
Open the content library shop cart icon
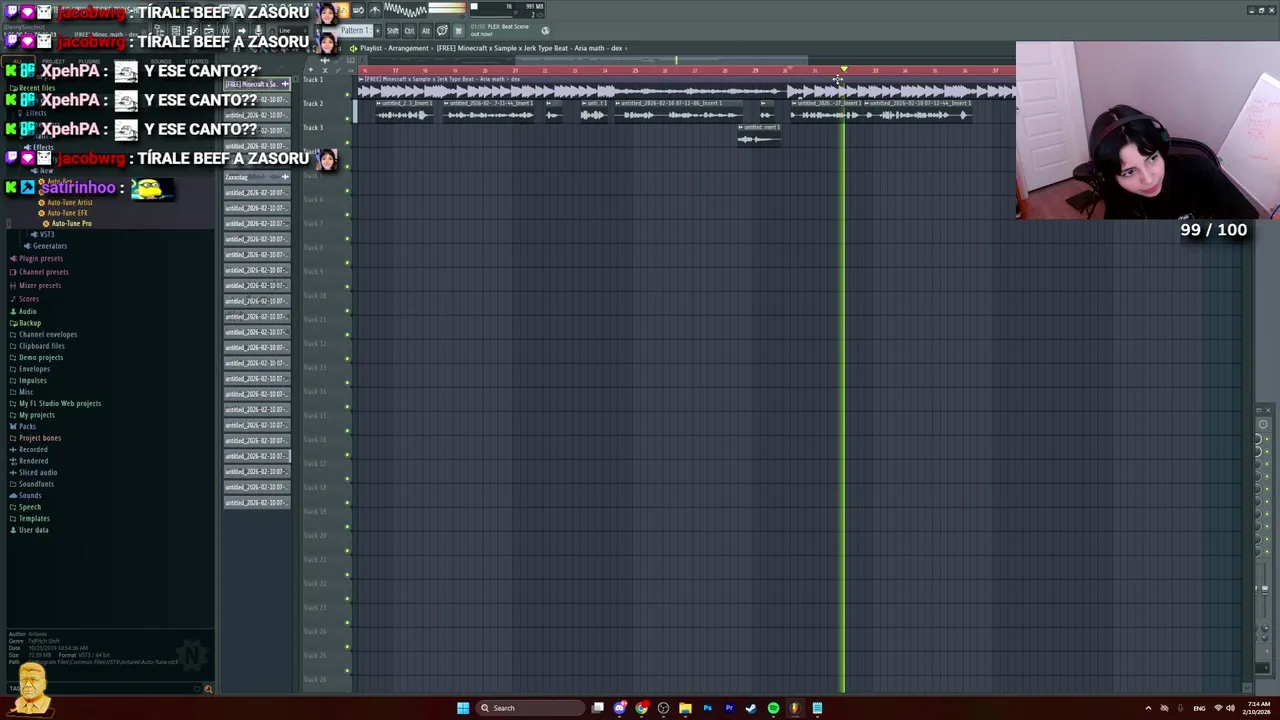coord(458,30)
